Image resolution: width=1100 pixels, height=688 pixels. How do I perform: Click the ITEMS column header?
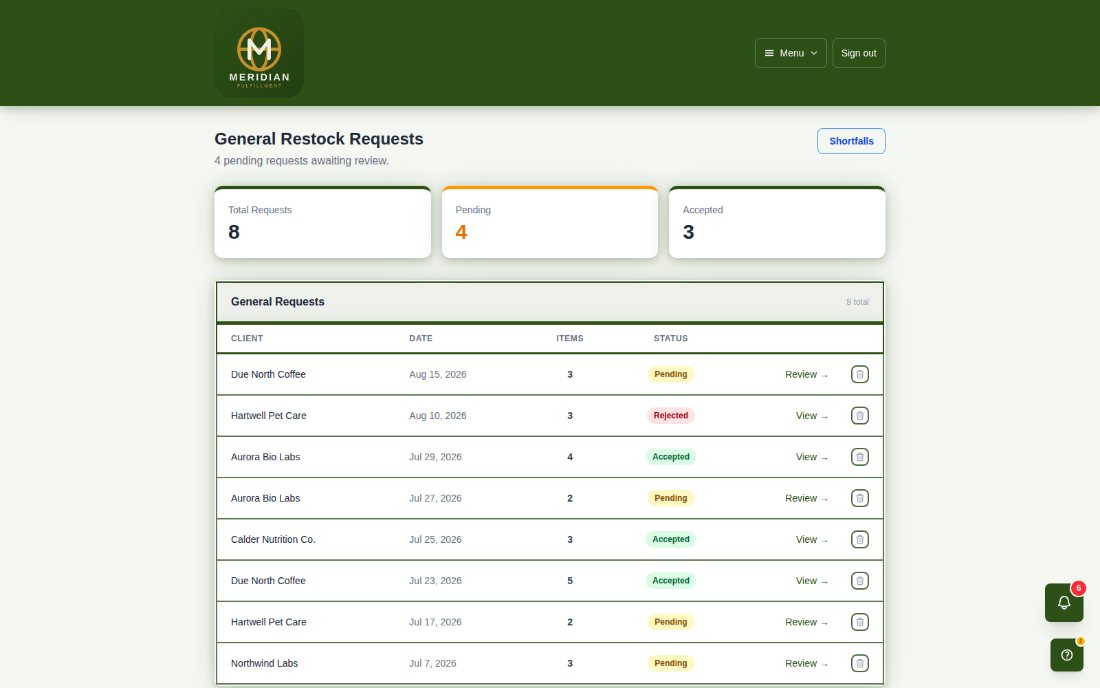coord(570,338)
